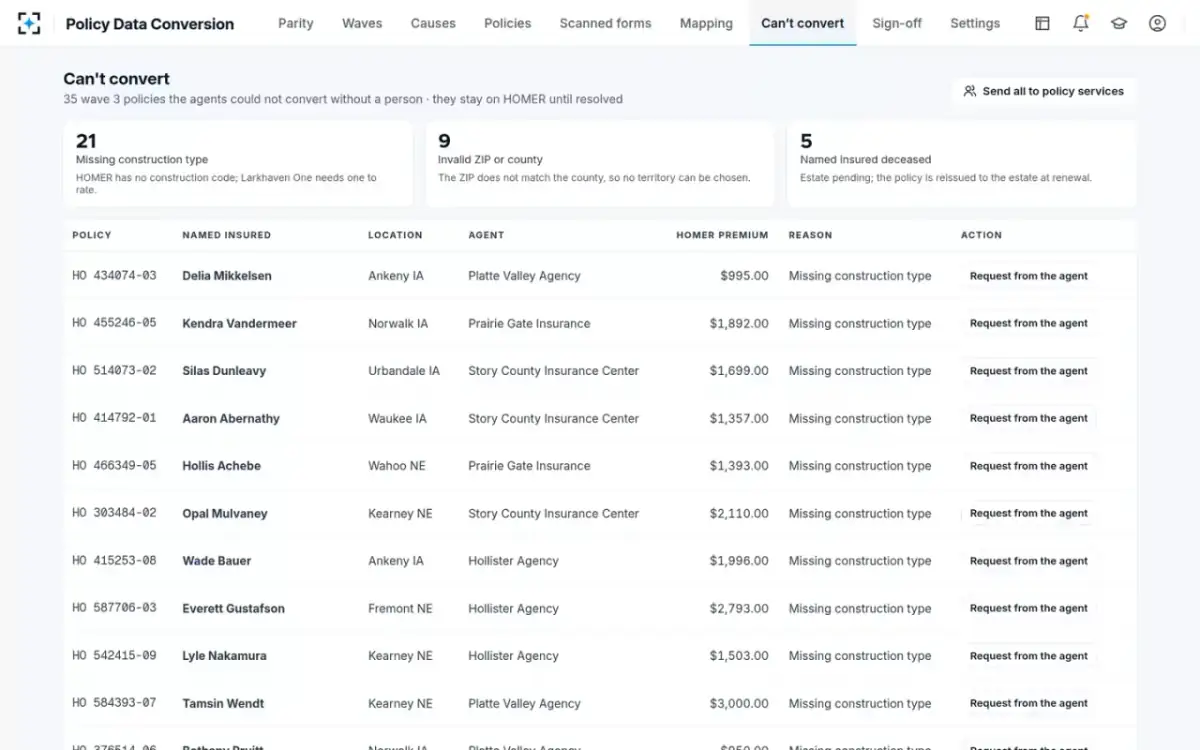
Task: Open the notifications bell
Action: pos(1081,23)
